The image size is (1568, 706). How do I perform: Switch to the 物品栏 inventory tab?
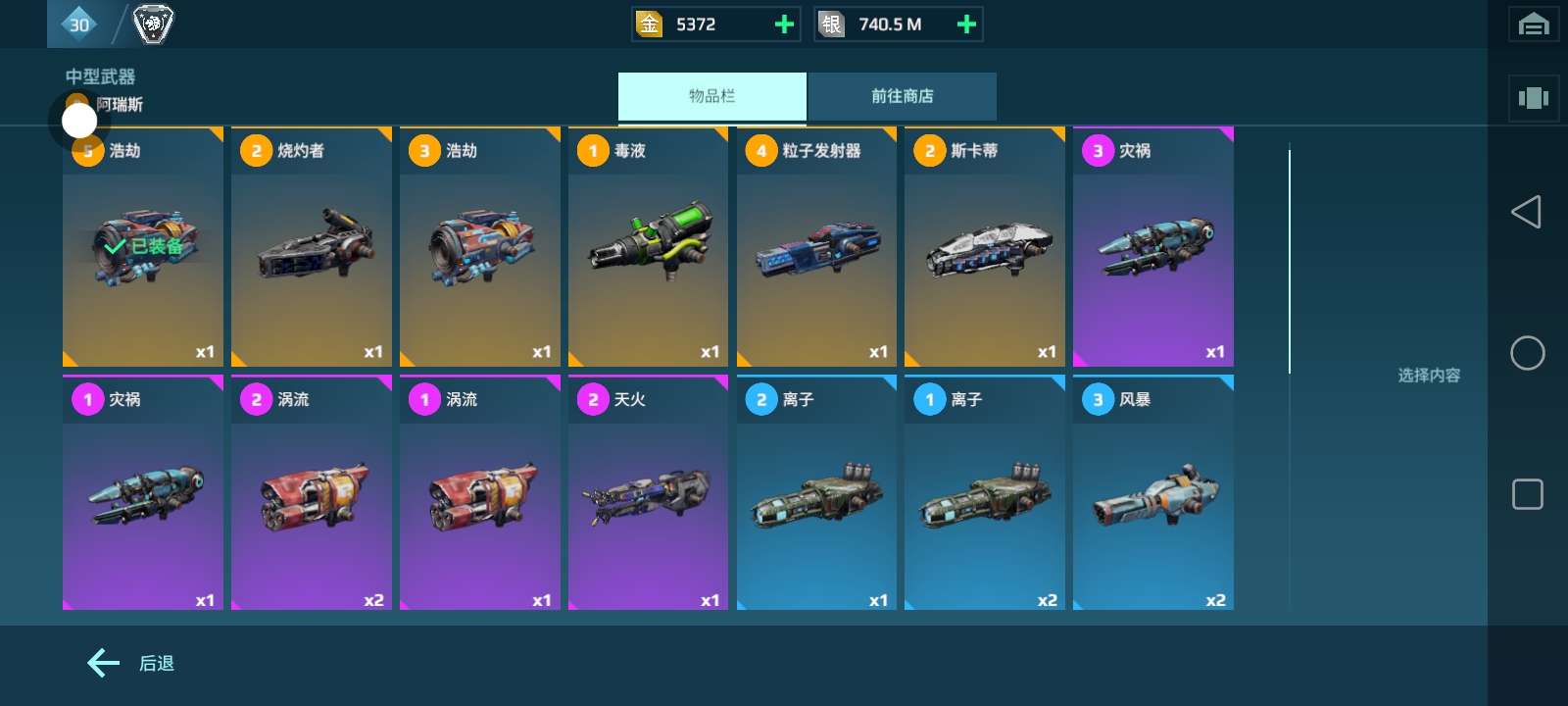point(712,96)
